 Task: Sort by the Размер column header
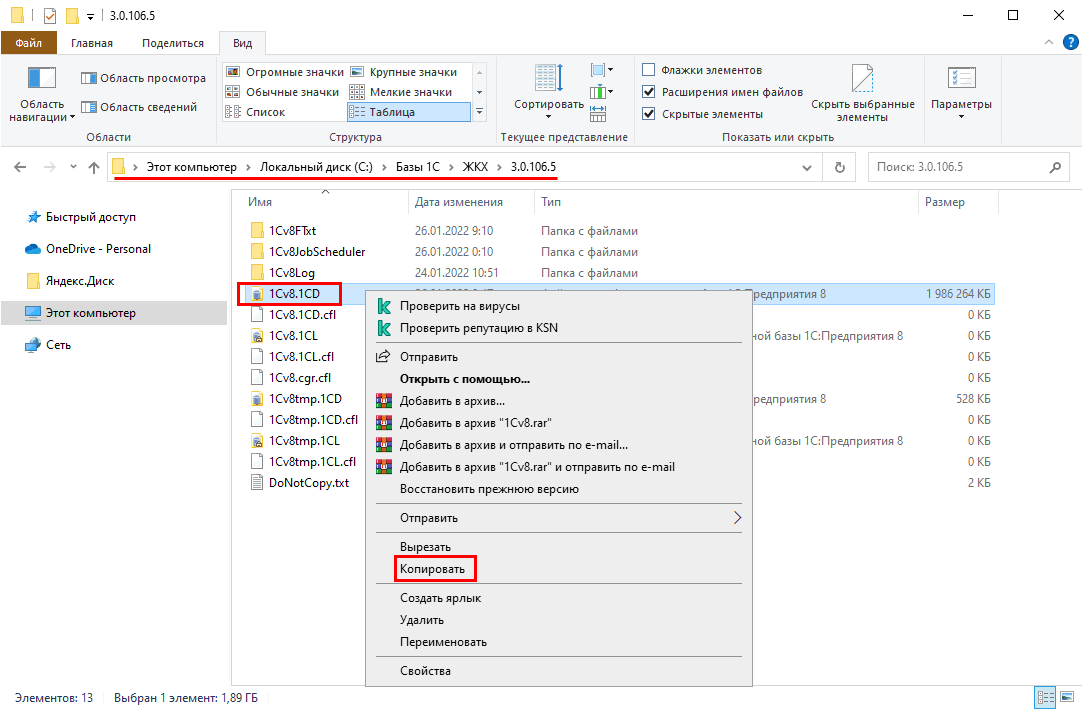944,202
